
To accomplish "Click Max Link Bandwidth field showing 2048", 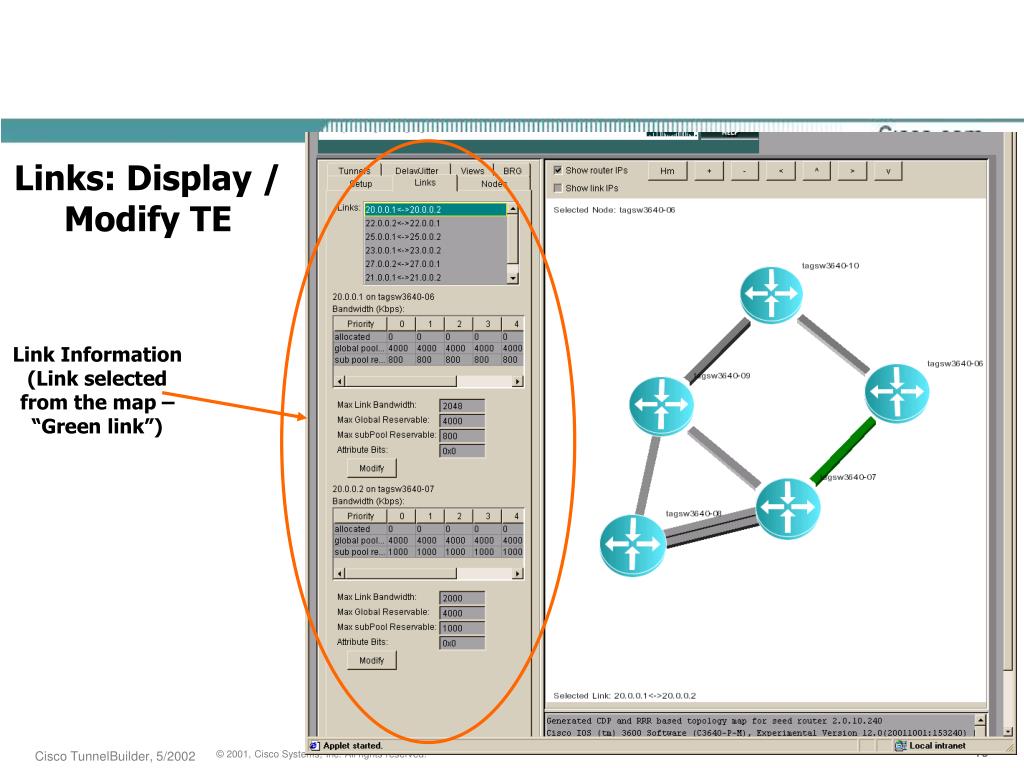I will 462,406.
